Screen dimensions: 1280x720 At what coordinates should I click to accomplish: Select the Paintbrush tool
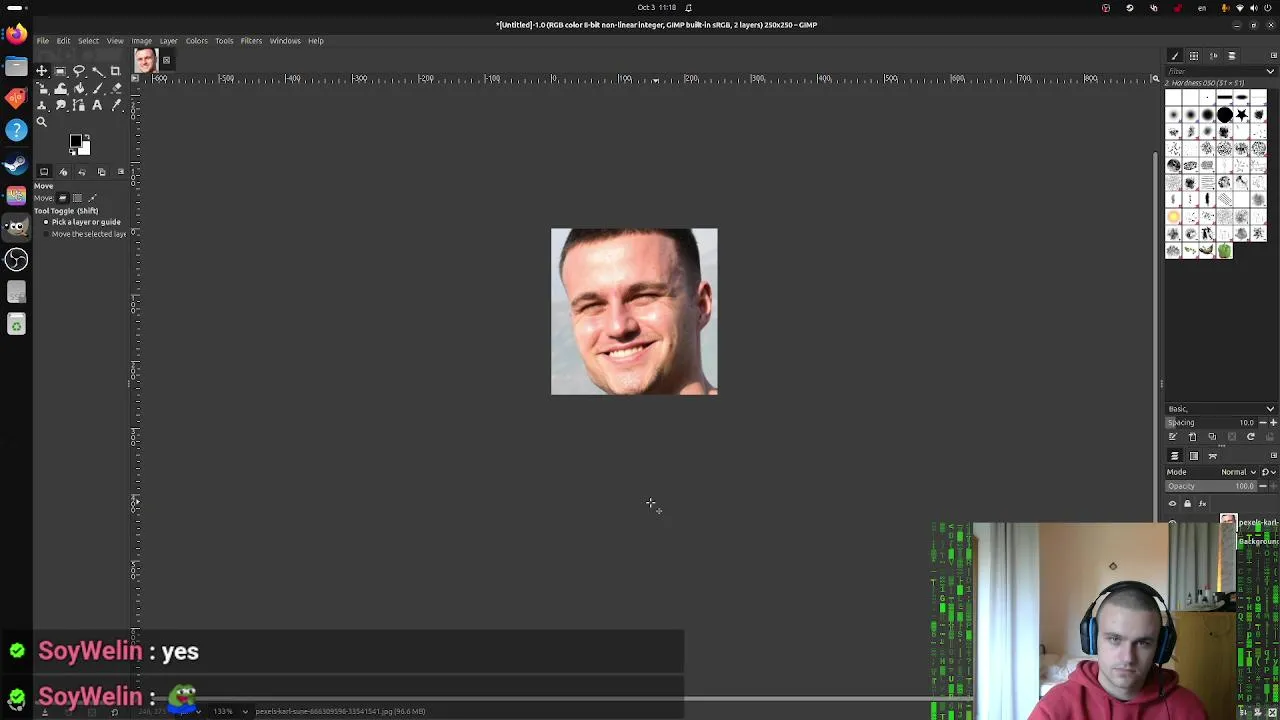coord(97,88)
